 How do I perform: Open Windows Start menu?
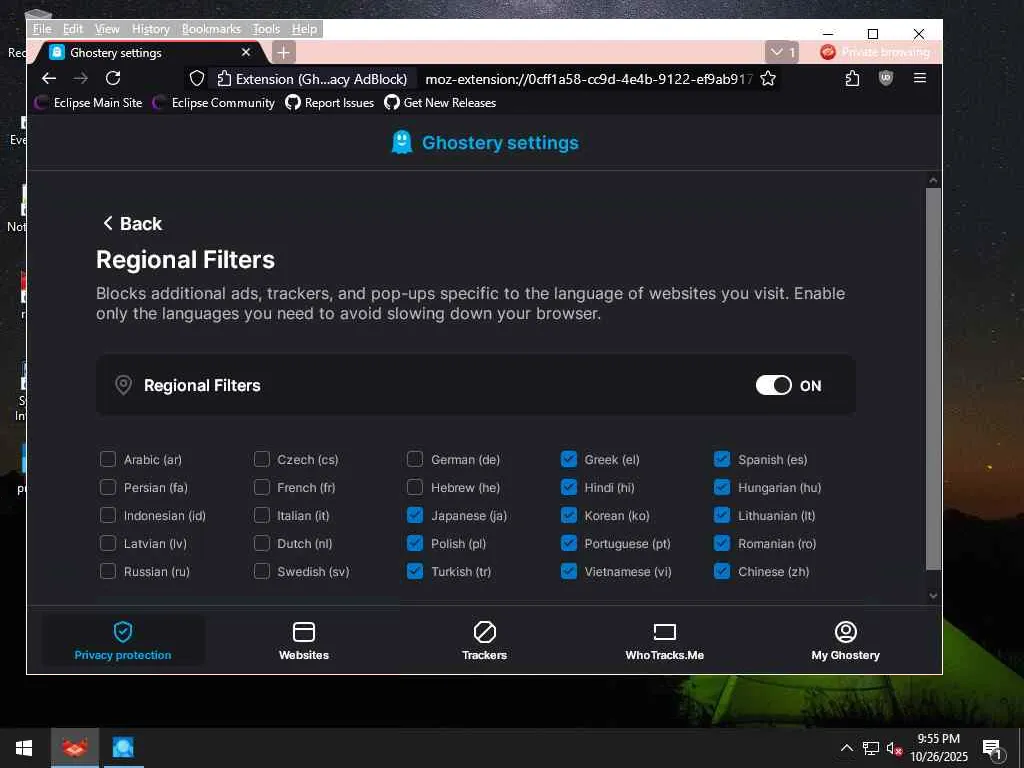[24, 748]
